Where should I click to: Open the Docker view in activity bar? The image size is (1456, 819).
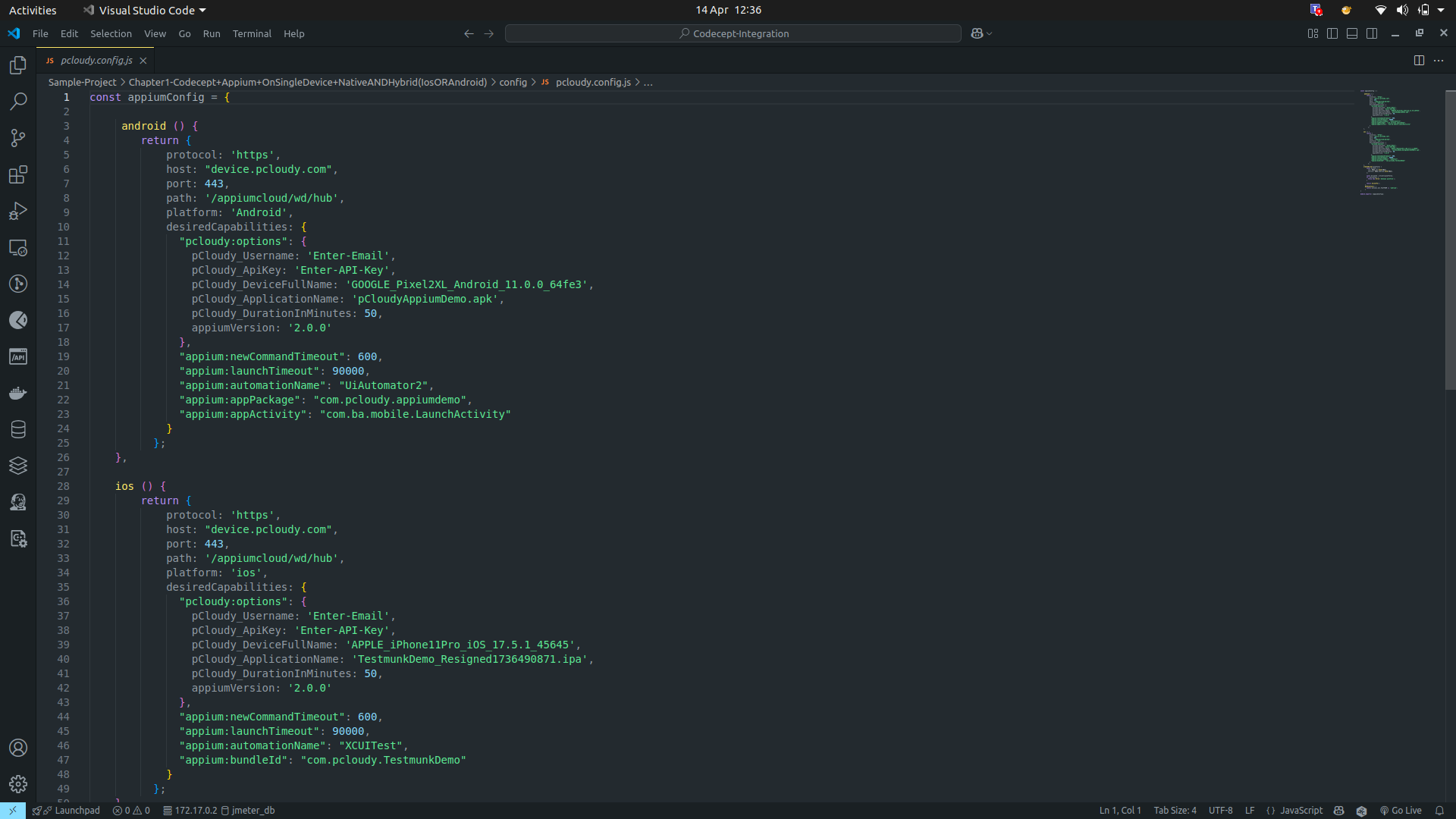point(18,394)
